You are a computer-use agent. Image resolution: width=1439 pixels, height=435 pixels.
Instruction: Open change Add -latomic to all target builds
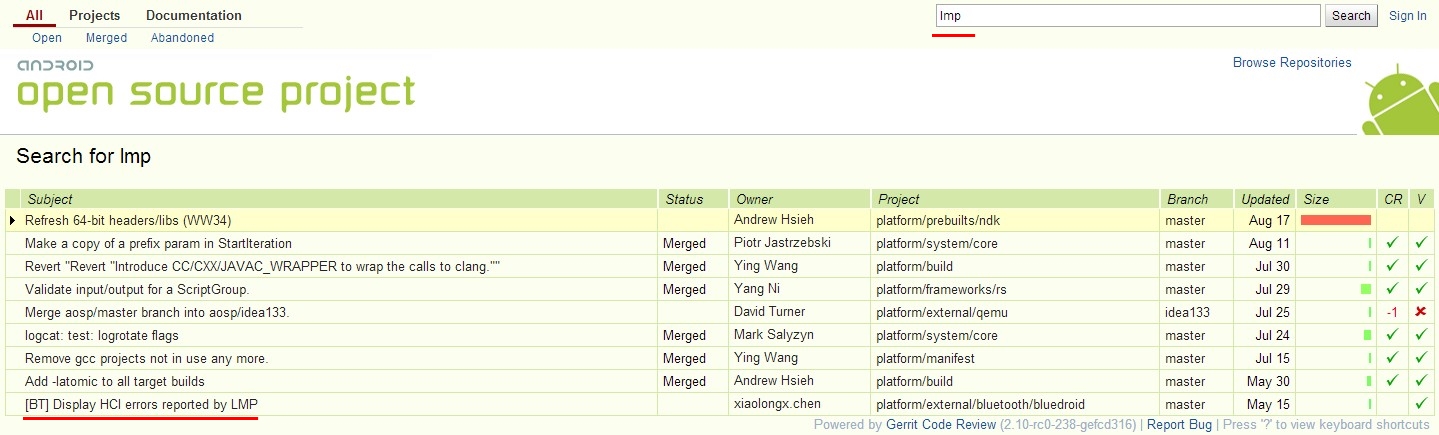tap(115, 381)
